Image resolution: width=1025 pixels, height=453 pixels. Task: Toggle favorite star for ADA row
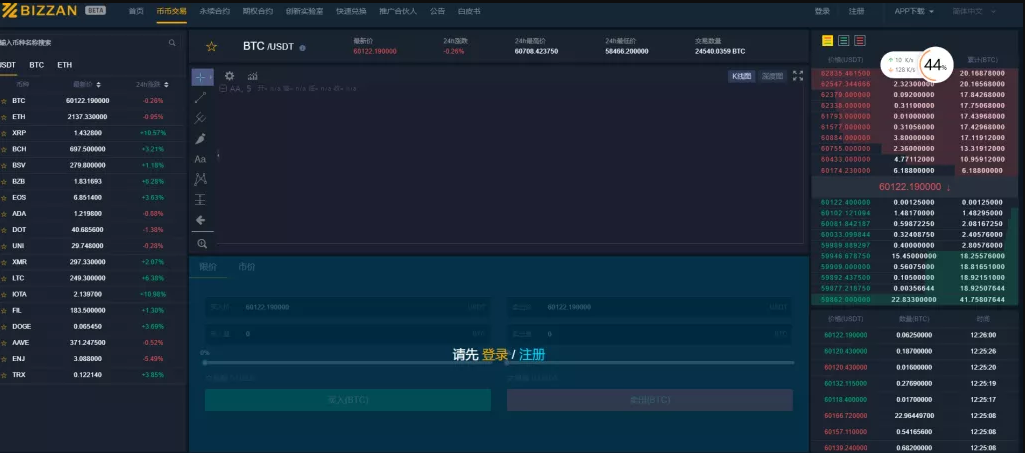click(4, 214)
